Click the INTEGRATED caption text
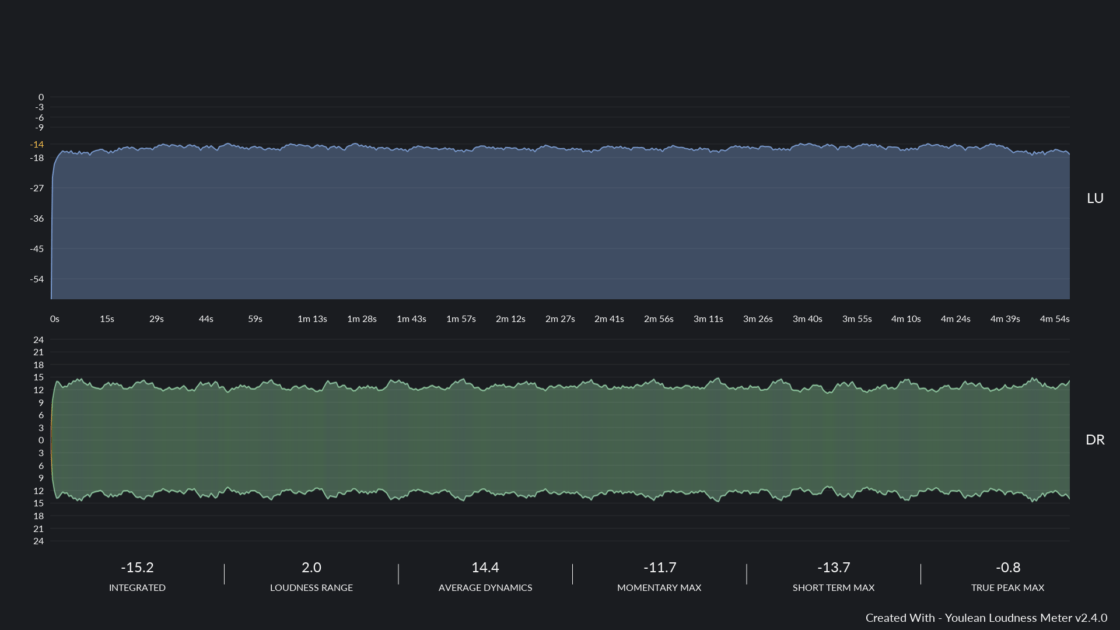This screenshot has height=630, width=1120. [x=137, y=588]
